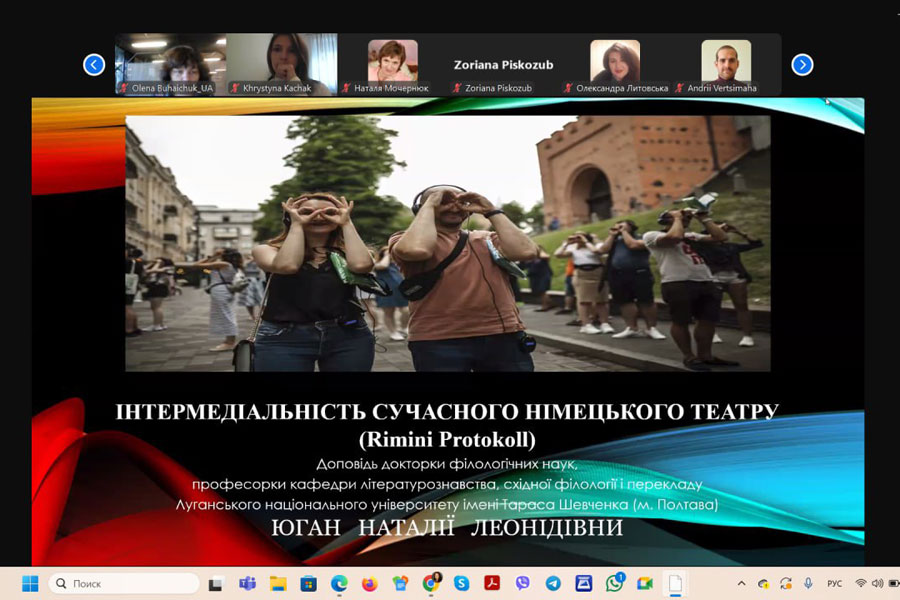This screenshot has height=600, width=900.
Task: Show previous participants with left arrow
Action: 94,65
